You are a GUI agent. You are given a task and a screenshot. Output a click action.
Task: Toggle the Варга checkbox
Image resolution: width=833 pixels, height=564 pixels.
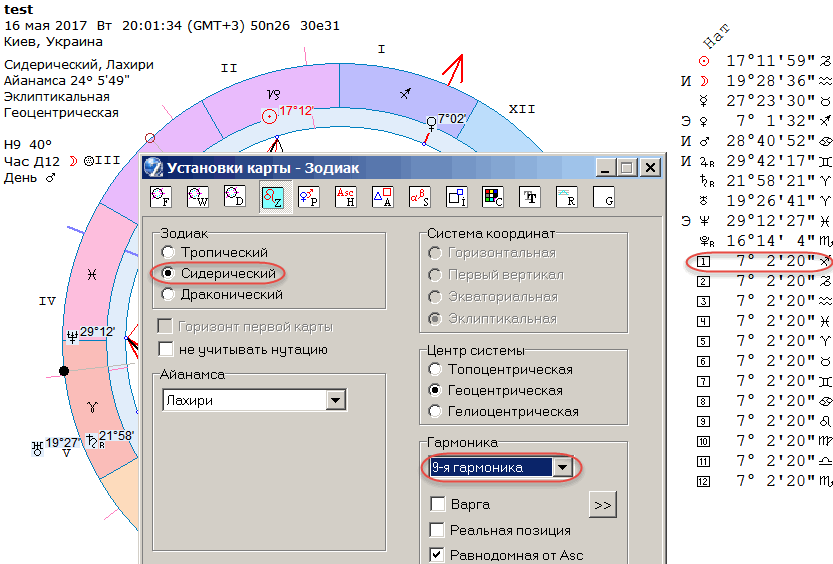click(x=437, y=503)
